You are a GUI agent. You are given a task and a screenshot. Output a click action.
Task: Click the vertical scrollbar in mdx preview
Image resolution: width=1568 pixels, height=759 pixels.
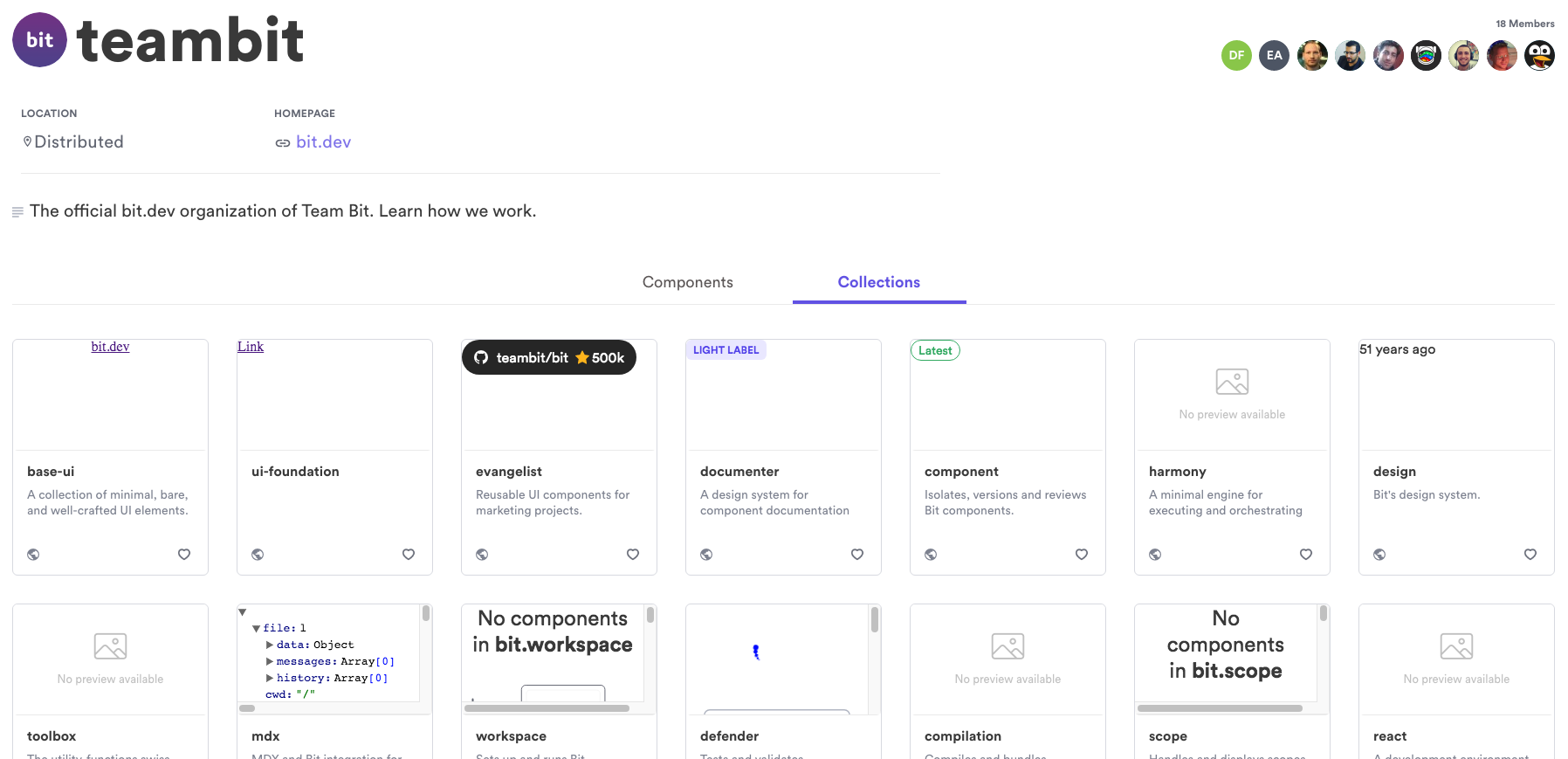point(426,613)
